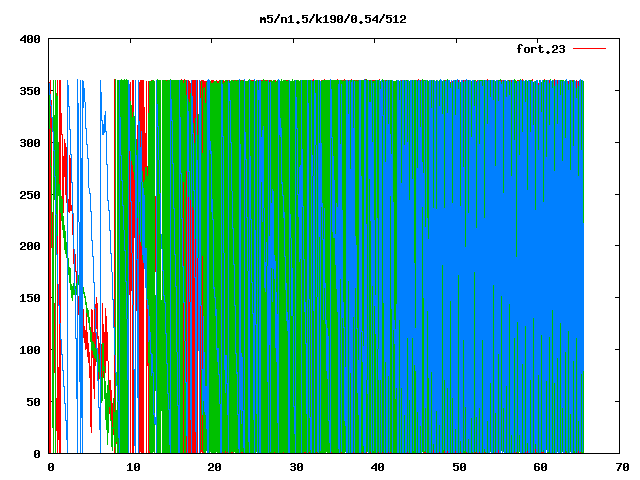Click x-axis label 60

click(x=540, y=467)
